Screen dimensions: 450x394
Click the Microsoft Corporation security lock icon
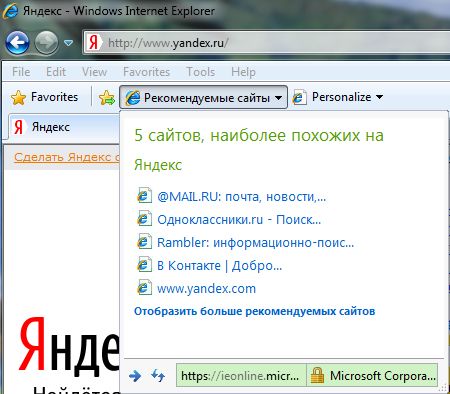click(317, 375)
